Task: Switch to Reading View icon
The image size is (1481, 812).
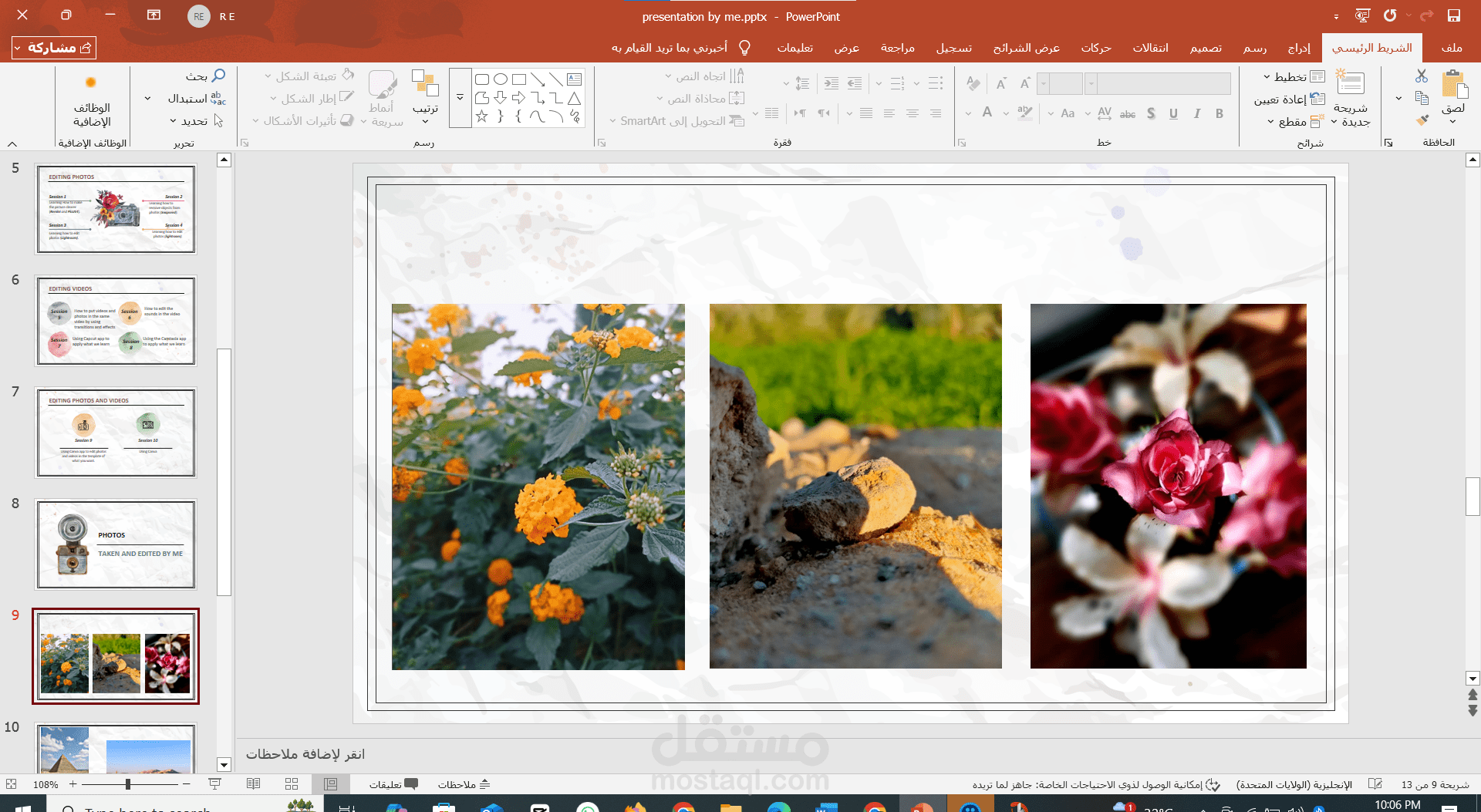Action: pyautogui.click(x=253, y=784)
